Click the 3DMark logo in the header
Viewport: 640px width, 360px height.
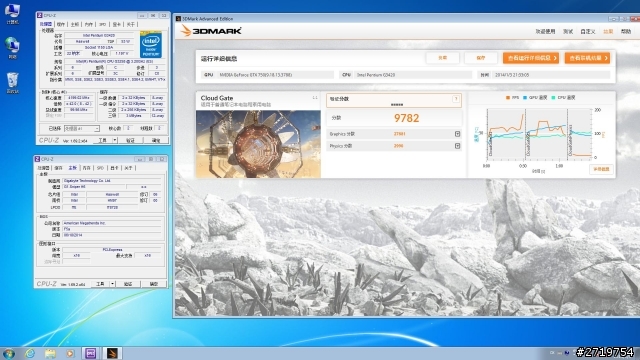211,31
